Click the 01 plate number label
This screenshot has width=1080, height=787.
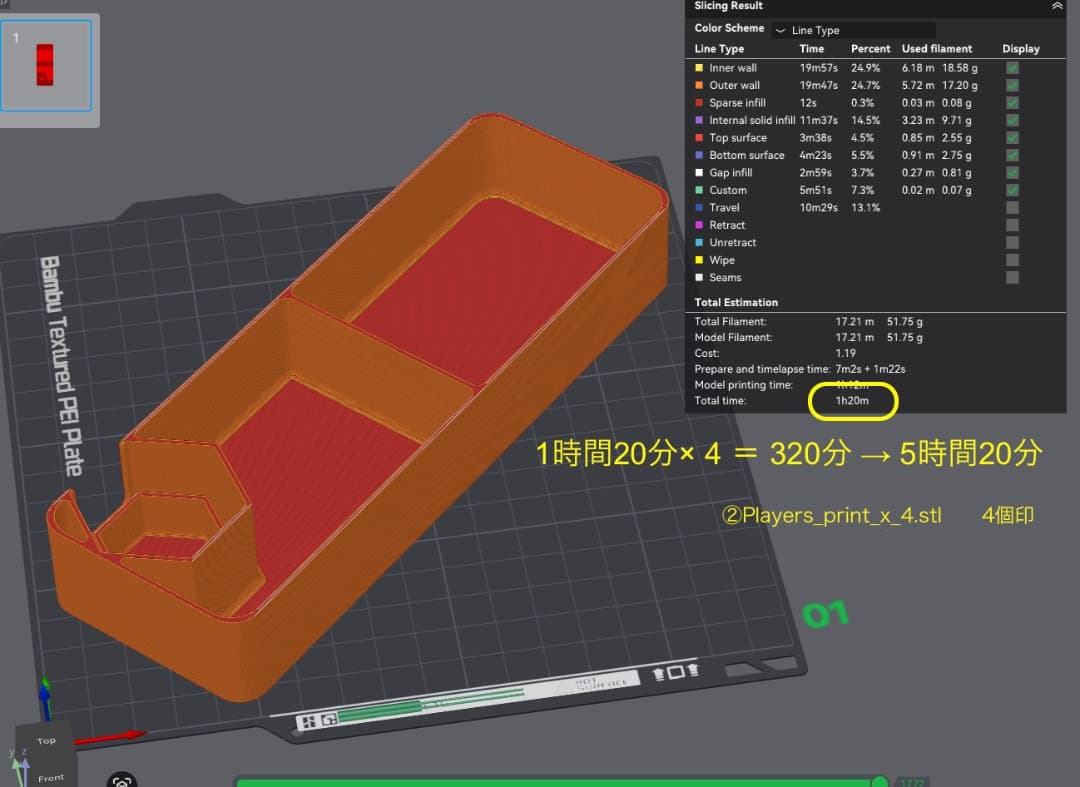825,614
